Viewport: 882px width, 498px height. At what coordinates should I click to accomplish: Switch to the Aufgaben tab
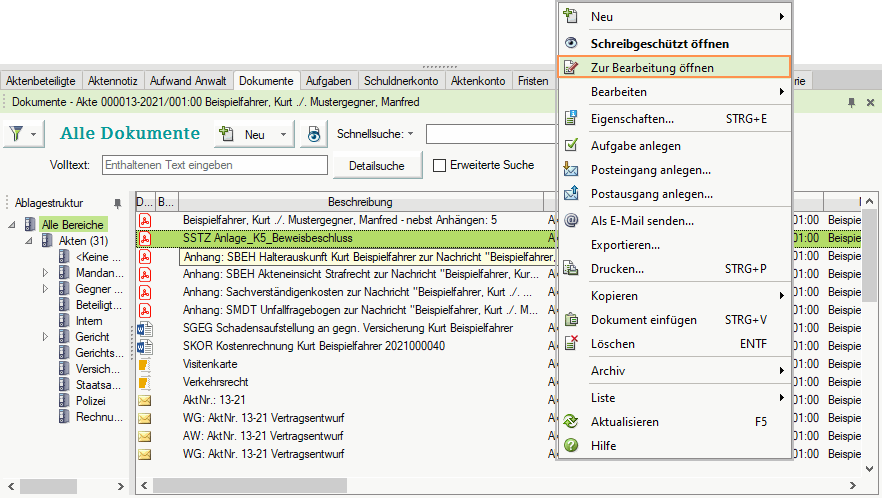(328, 81)
